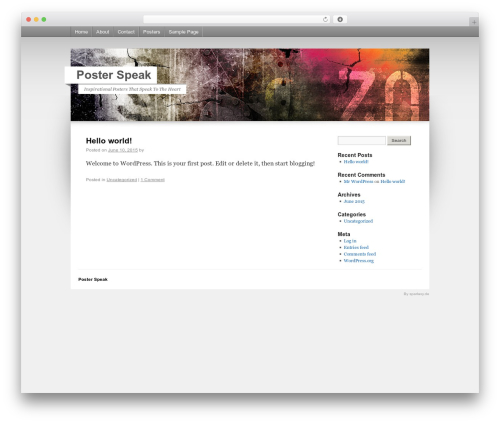
Task: Click the yellow minimize window button
Action: point(36,20)
